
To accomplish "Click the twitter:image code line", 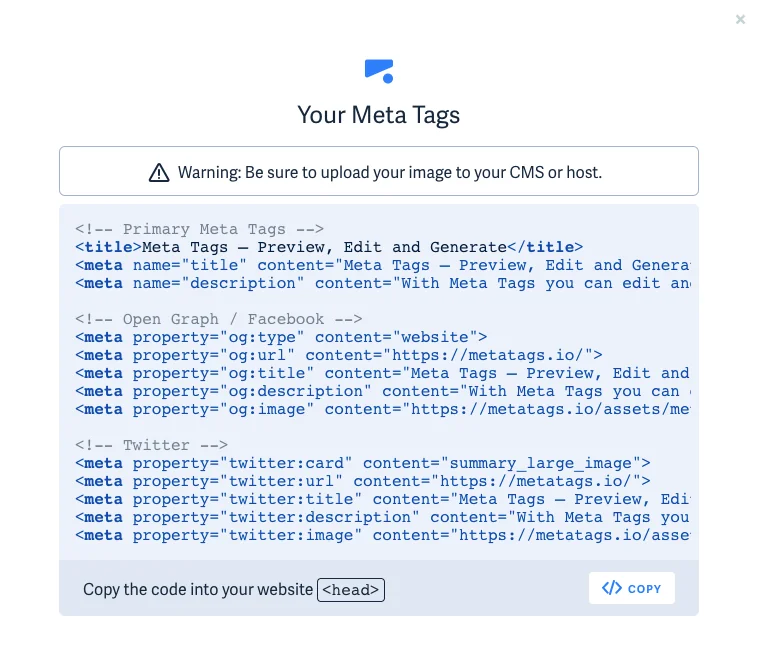I will click(x=383, y=535).
